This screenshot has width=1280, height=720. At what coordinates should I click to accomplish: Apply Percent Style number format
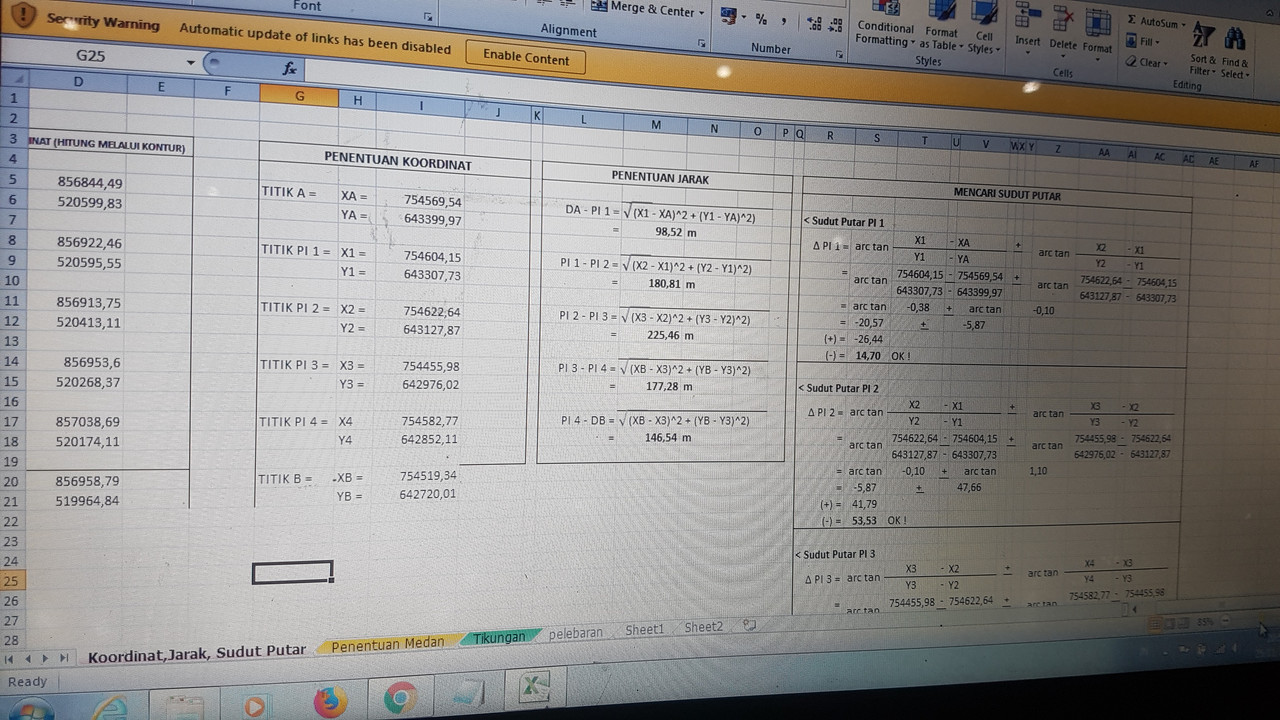pyautogui.click(x=762, y=19)
